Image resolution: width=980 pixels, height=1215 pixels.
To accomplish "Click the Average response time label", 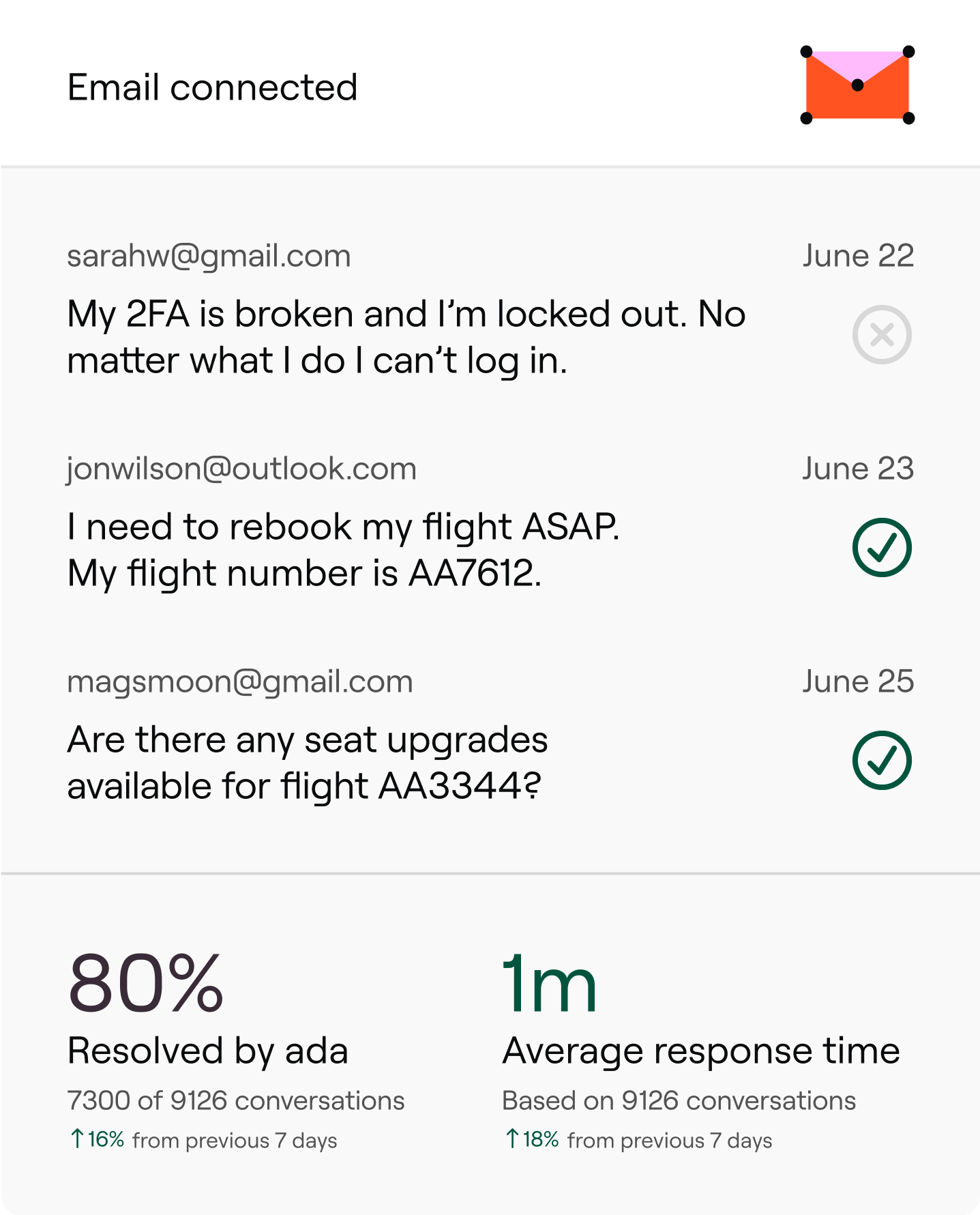I will (x=700, y=1051).
